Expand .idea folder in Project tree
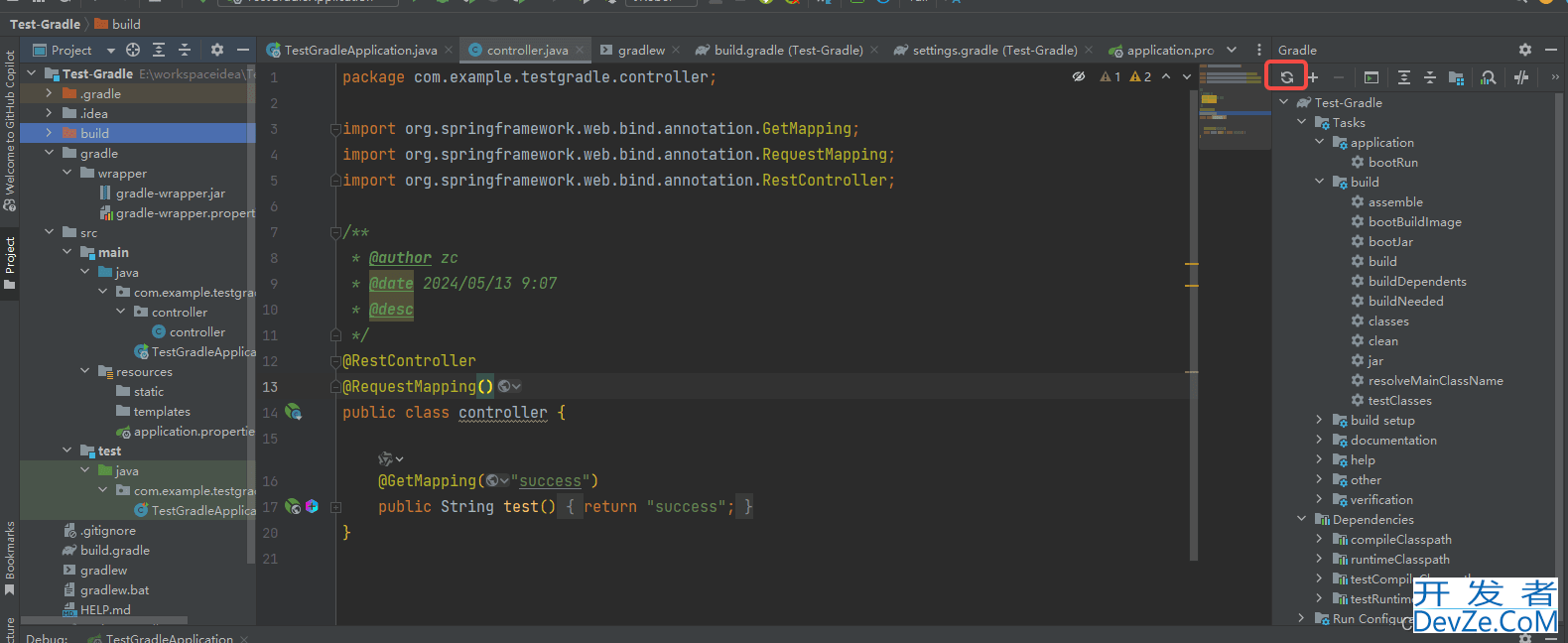The width and height of the screenshot is (1568, 643). pyautogui.click(x=49, y=113)
